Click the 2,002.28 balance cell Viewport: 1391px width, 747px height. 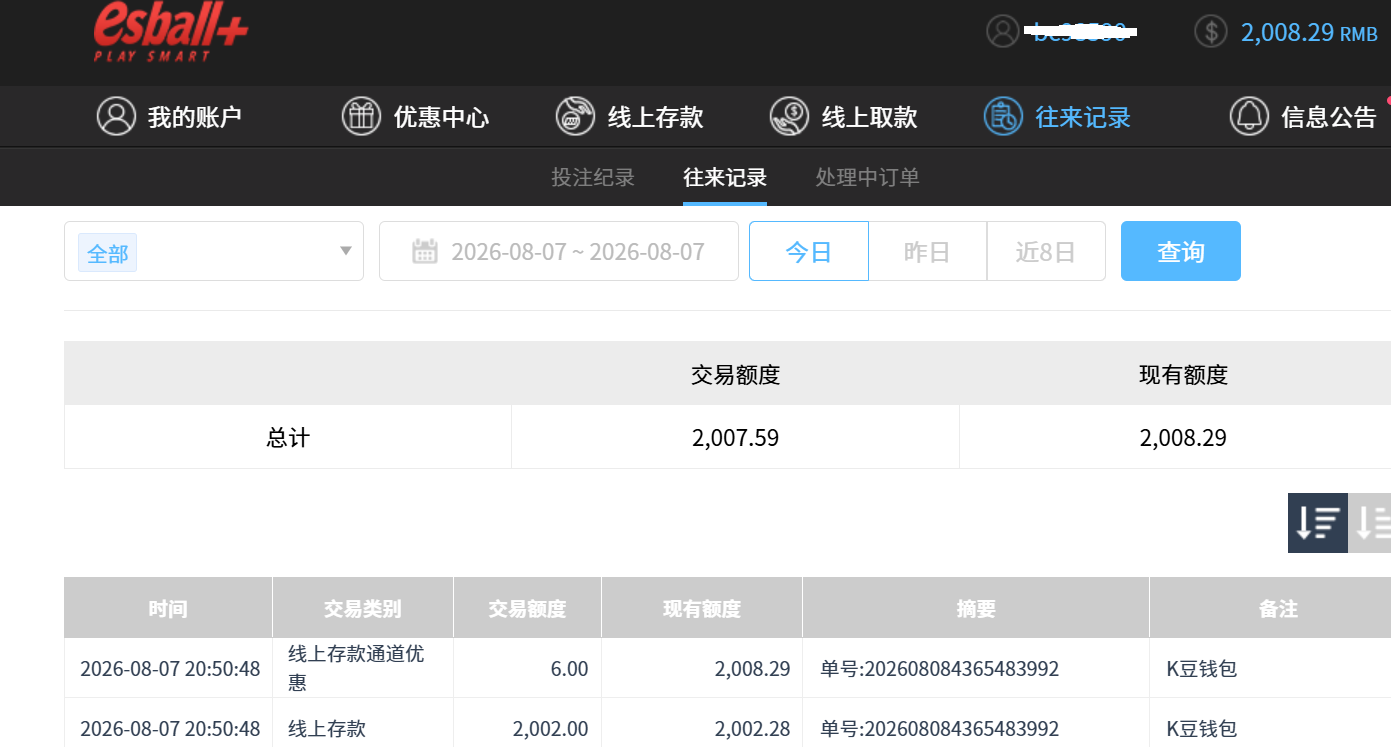(752, 729)
